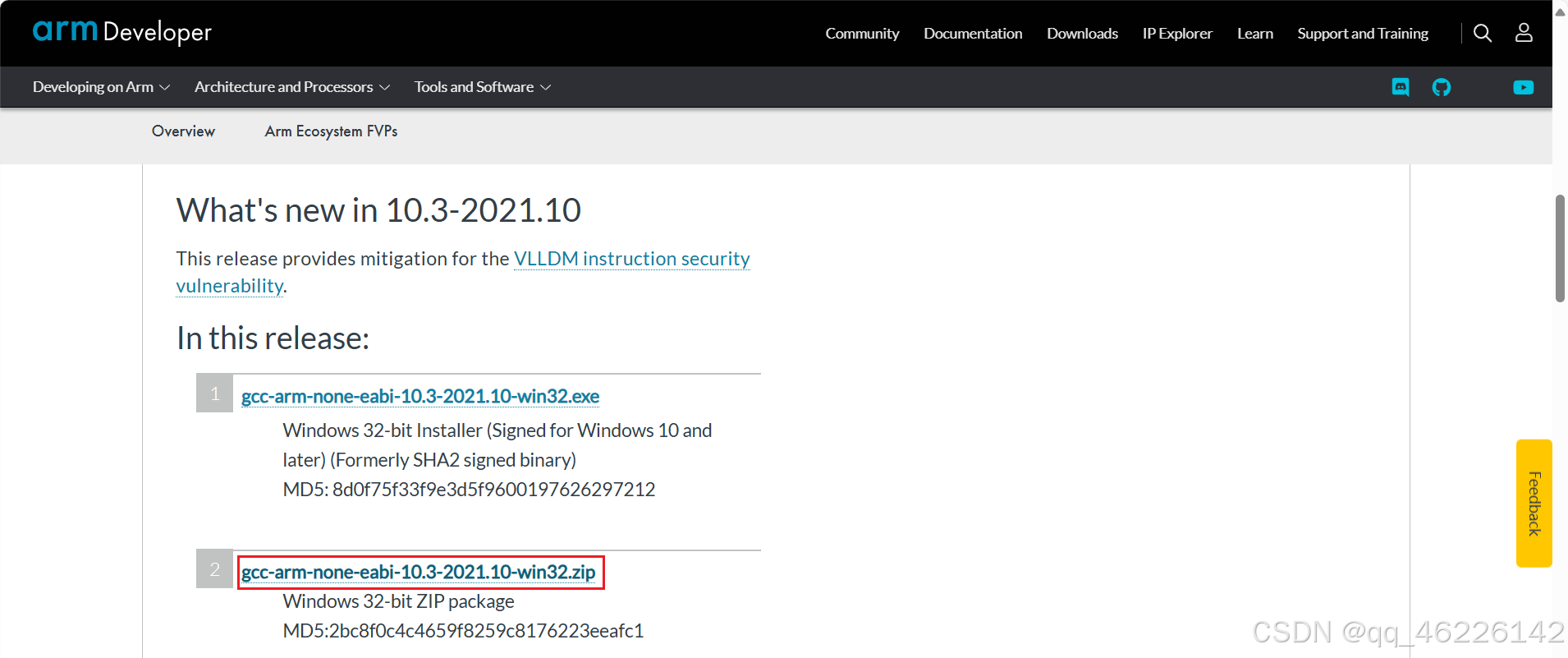Click the MD5 8d0f75f33f9e3d5f9600197626297212 text
The width and height of the screenshot is (1568, 658).
[469, 490]
